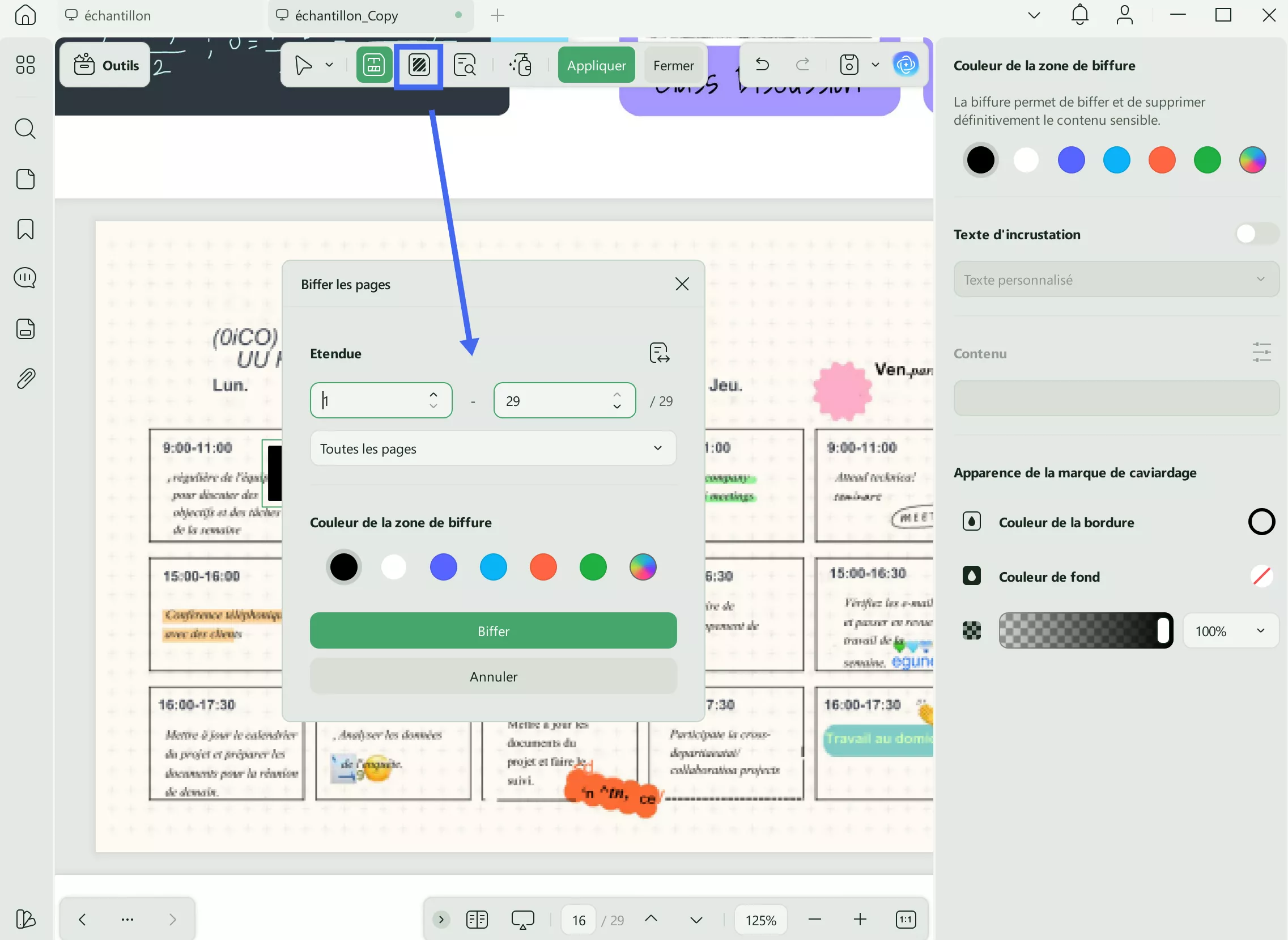Screen dimensions: 1288x940
Task: Open the AI assistant
Action: (x=907, y=64)
